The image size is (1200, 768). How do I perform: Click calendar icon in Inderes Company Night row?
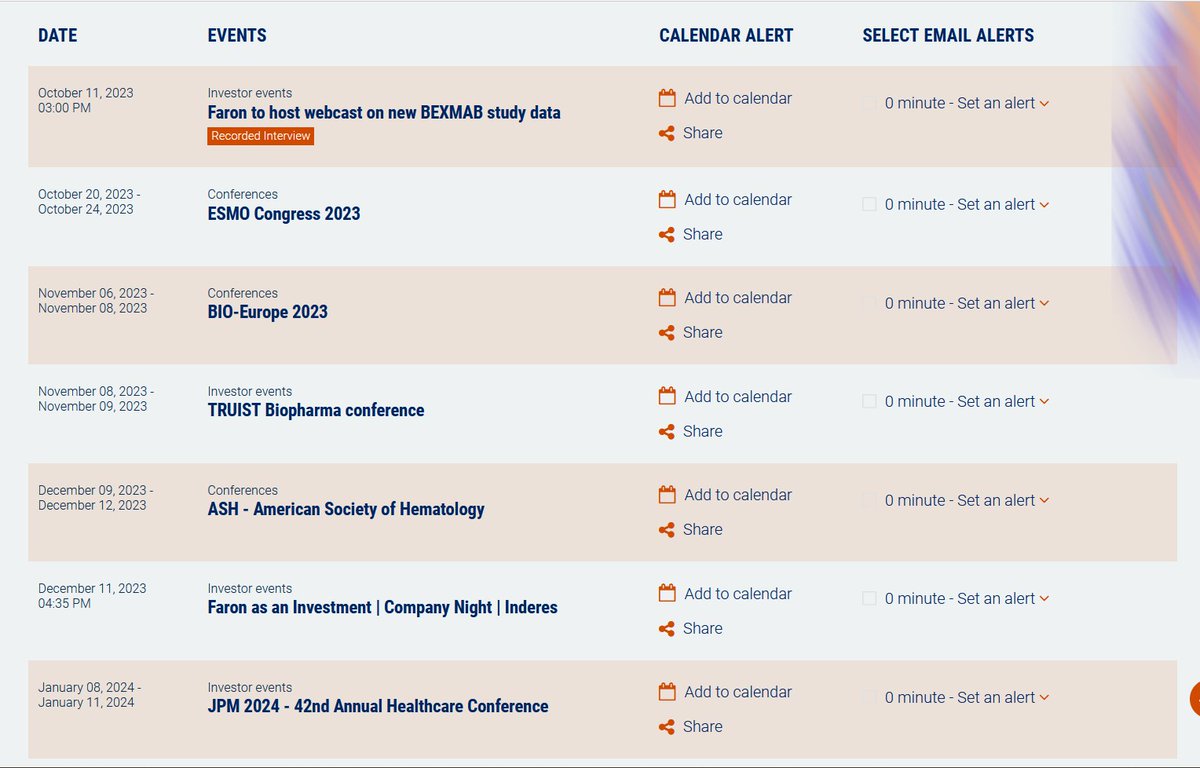[667, 593]
